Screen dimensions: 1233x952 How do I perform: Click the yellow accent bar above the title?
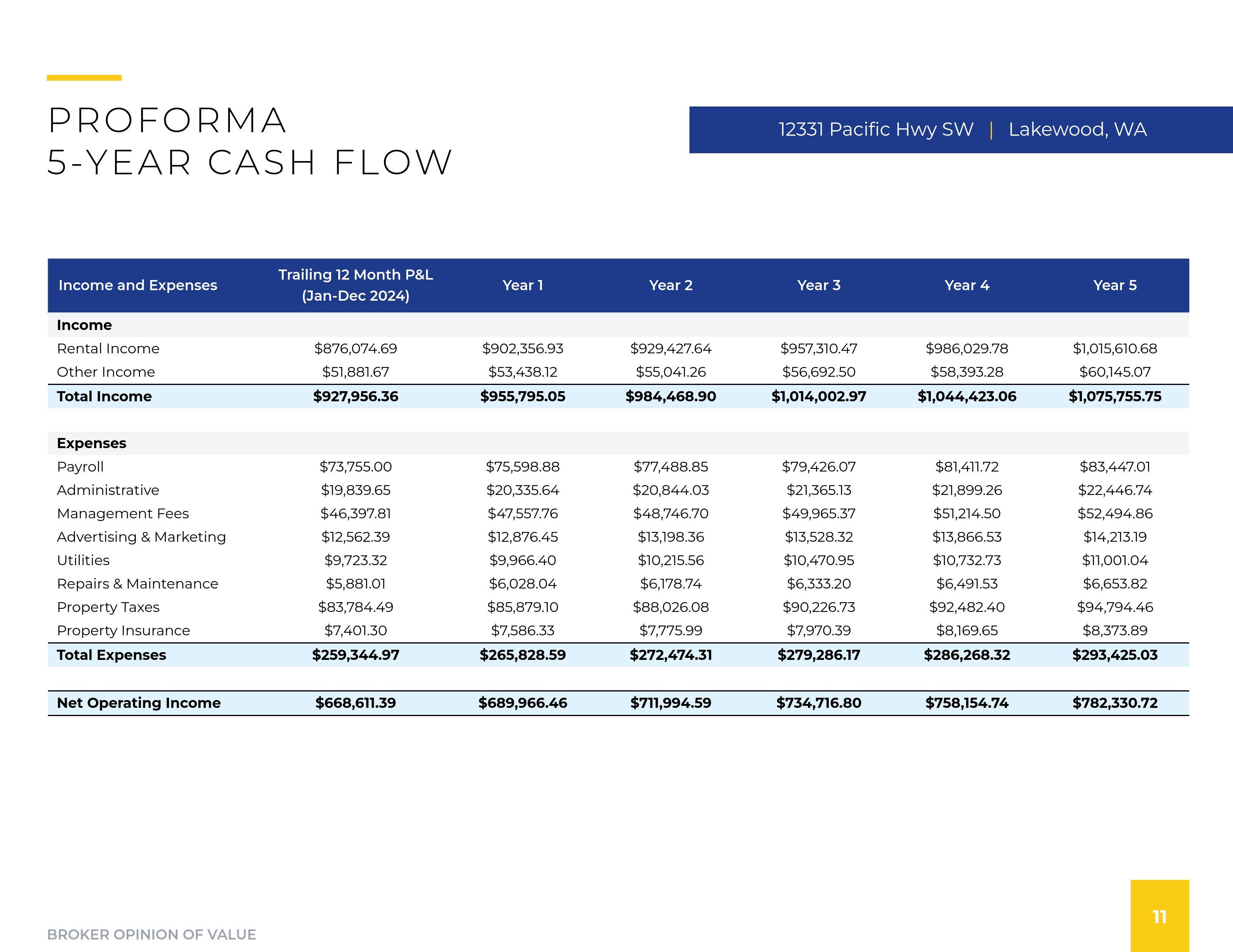coord(84,78)
